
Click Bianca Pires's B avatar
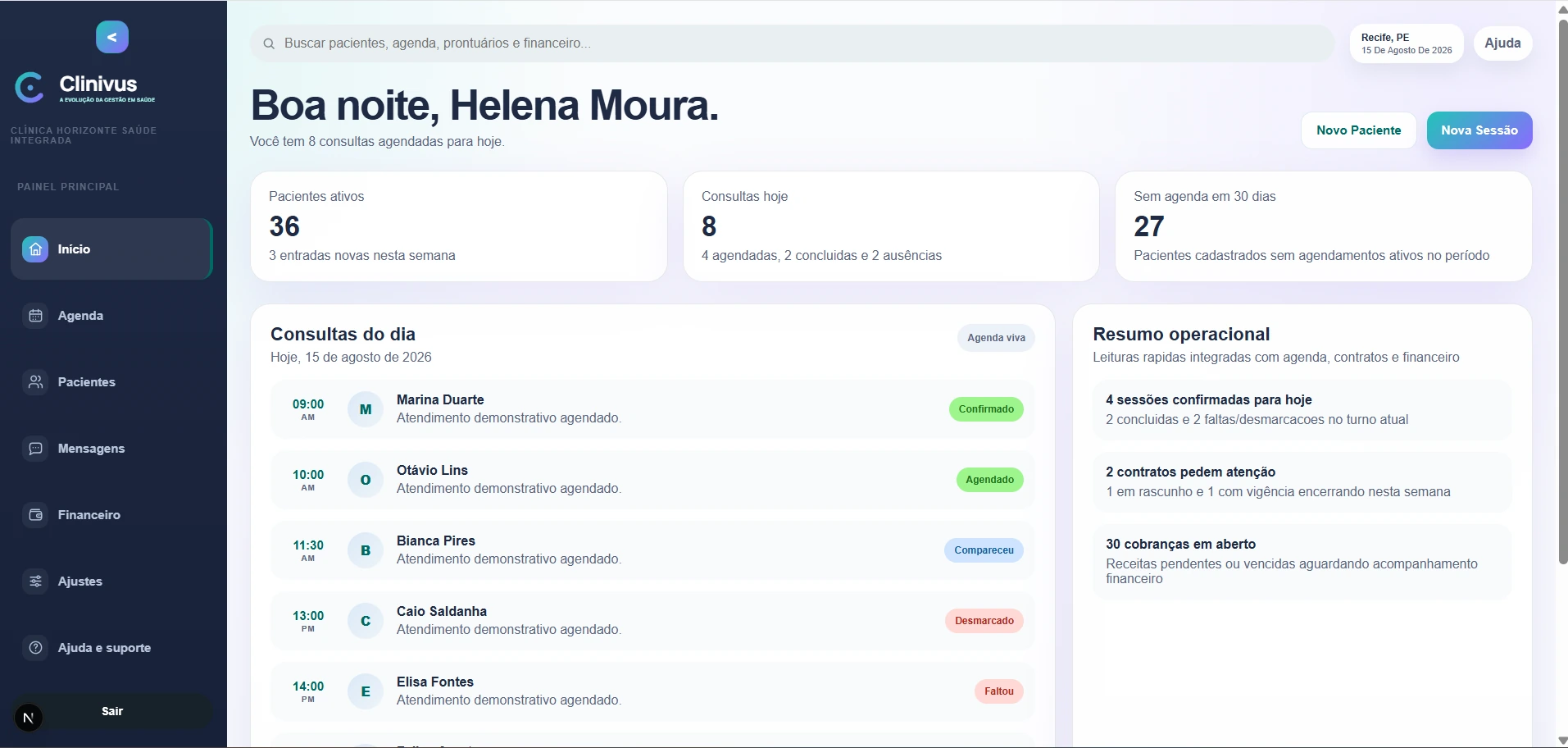pos(366,550)
